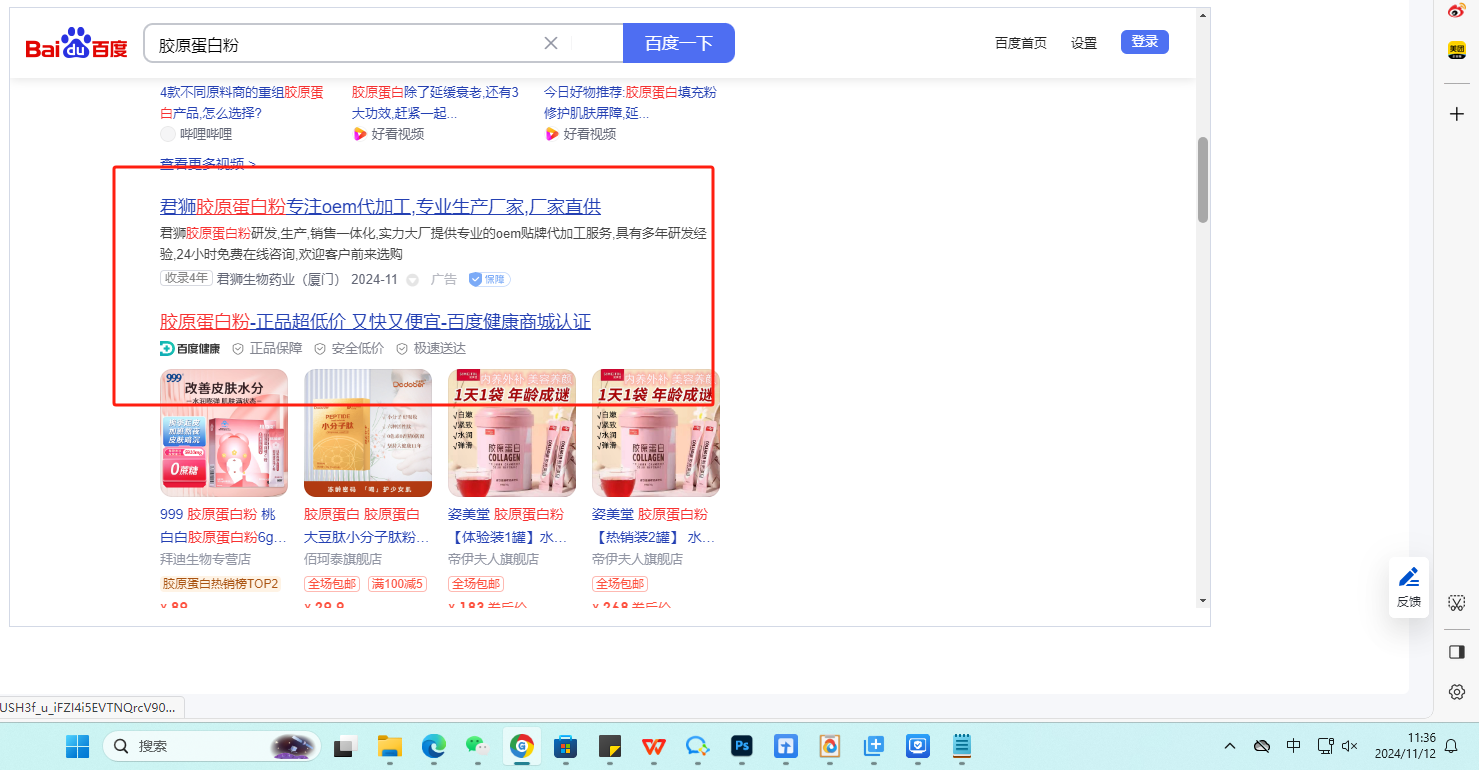This screenshot has width=1479, height=770.
Task: Open video link 胶原蛋白除了延缓衰老
Action: (x=435, y=102)
